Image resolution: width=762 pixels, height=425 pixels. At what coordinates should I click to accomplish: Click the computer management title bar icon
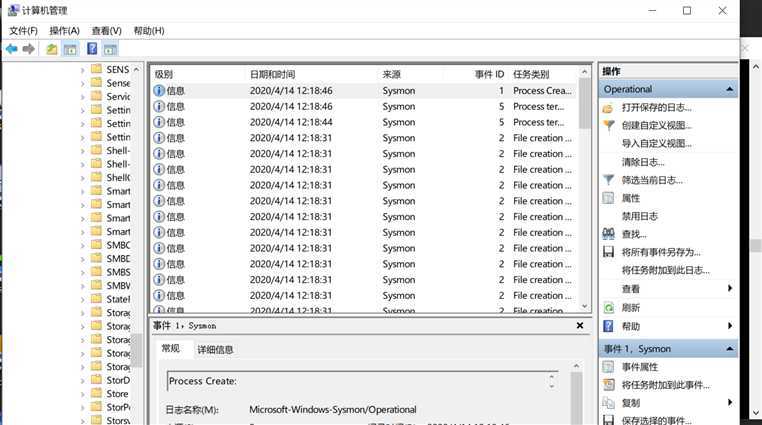pos(14,10)
